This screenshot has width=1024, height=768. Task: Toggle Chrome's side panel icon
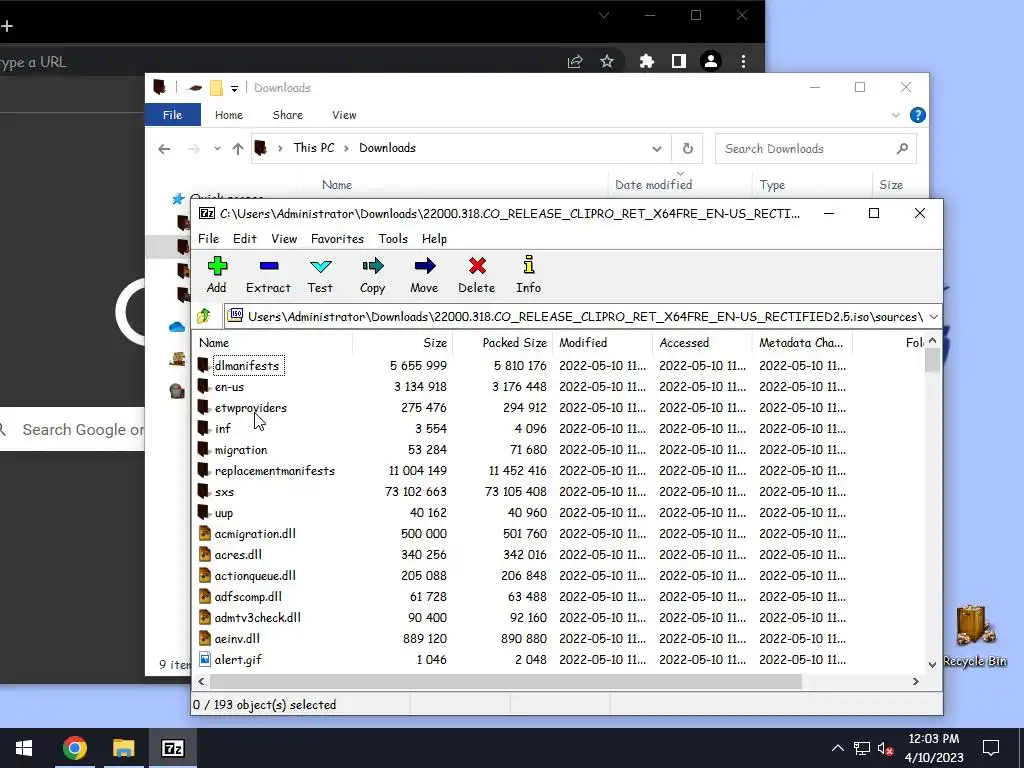[679, 61]
